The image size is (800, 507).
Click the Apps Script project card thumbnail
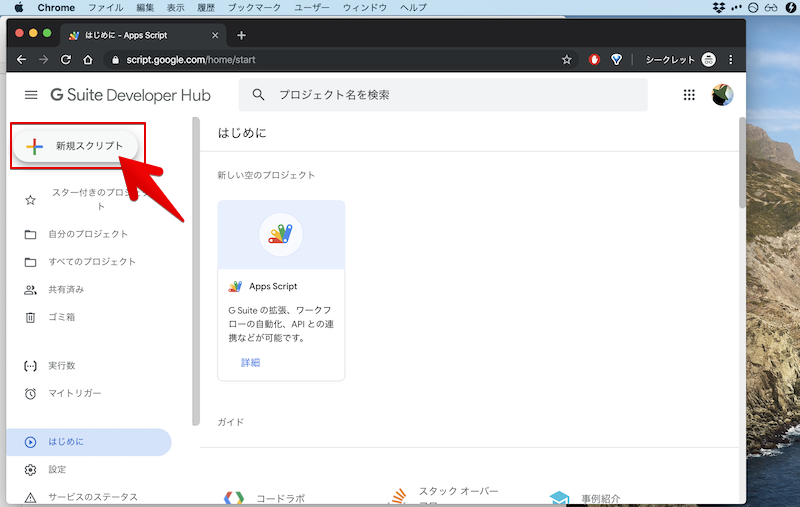pos(281,235)
